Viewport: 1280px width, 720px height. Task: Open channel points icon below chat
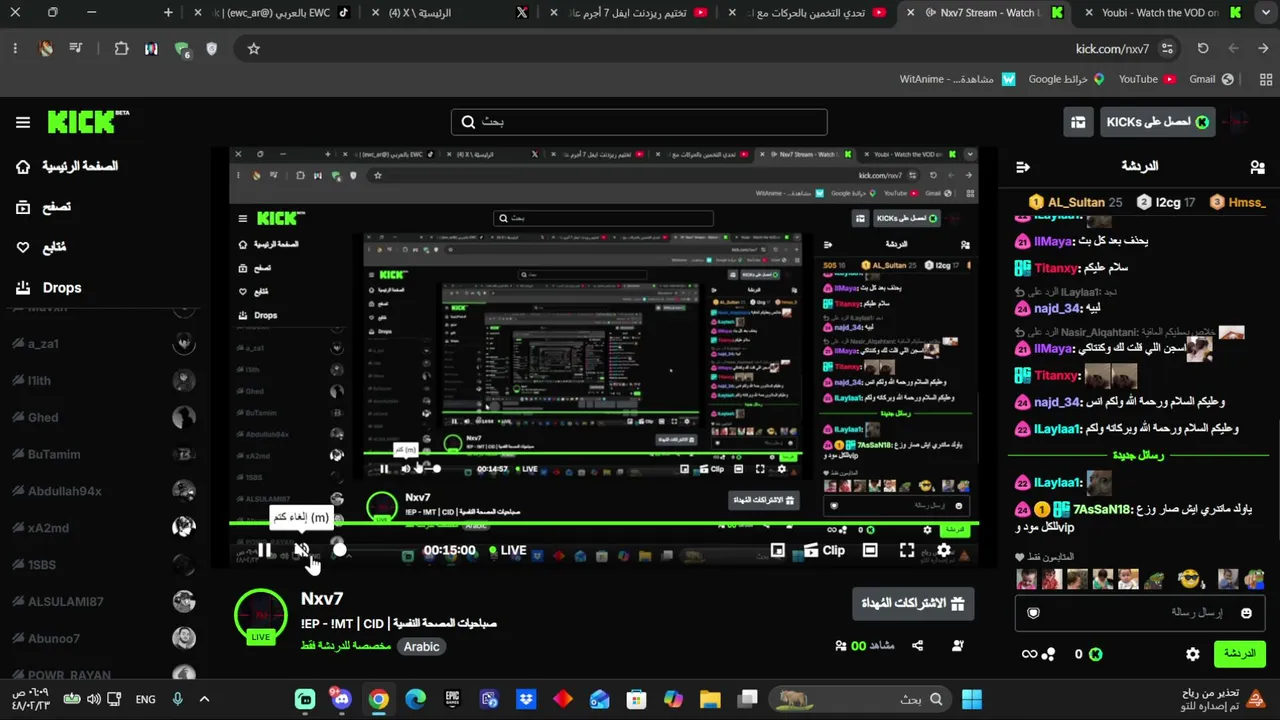pyautogui.click(x=1048, y=655)
